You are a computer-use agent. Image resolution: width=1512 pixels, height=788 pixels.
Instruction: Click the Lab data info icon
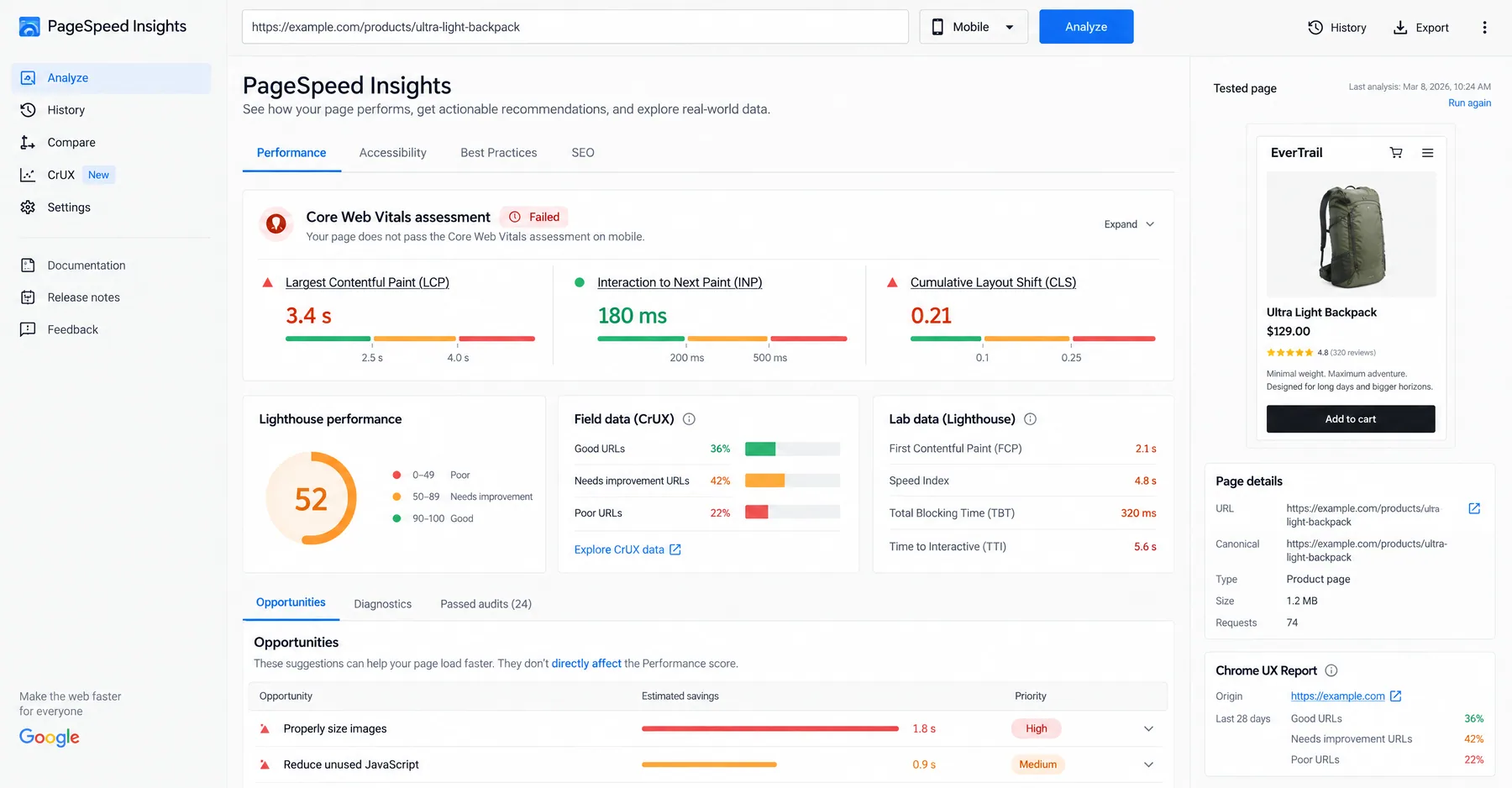[1030, 419]
